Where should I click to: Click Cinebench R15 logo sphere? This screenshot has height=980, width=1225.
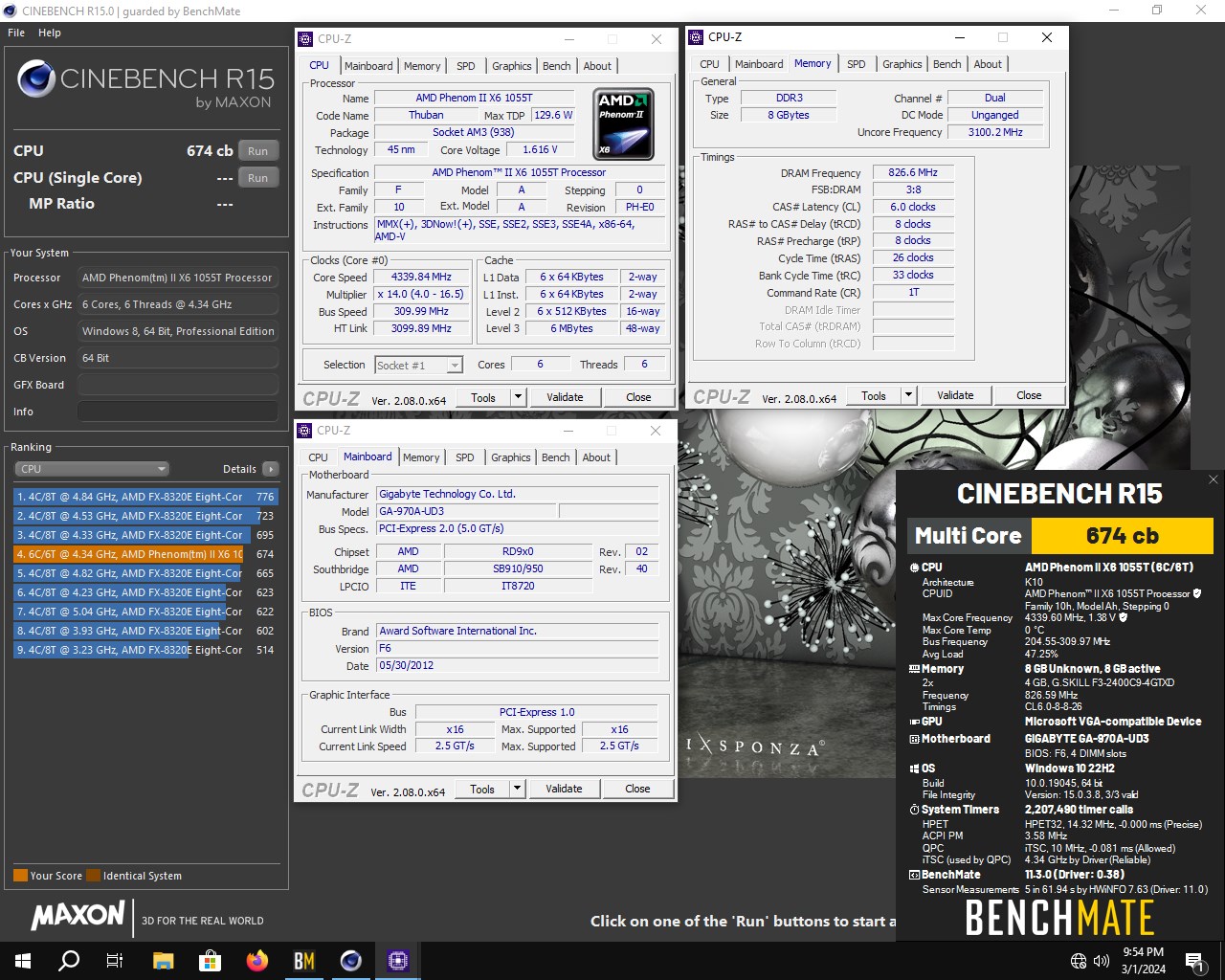tap(35, 79)
